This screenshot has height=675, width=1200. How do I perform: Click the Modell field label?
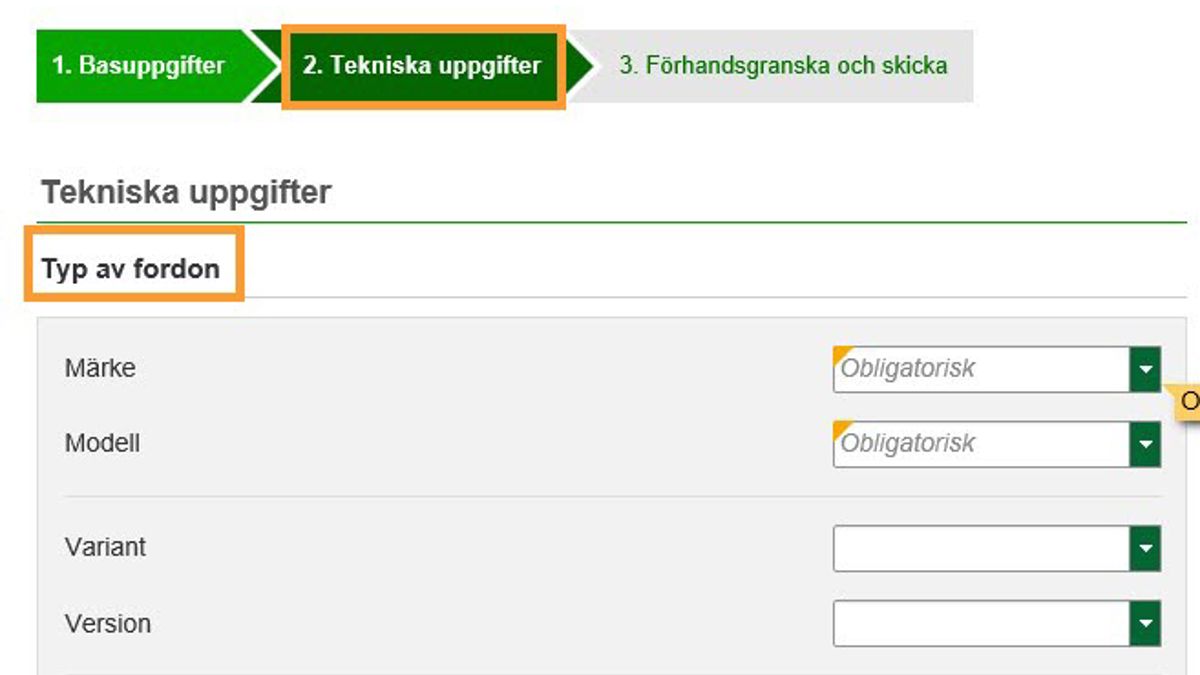coord(102,443)
